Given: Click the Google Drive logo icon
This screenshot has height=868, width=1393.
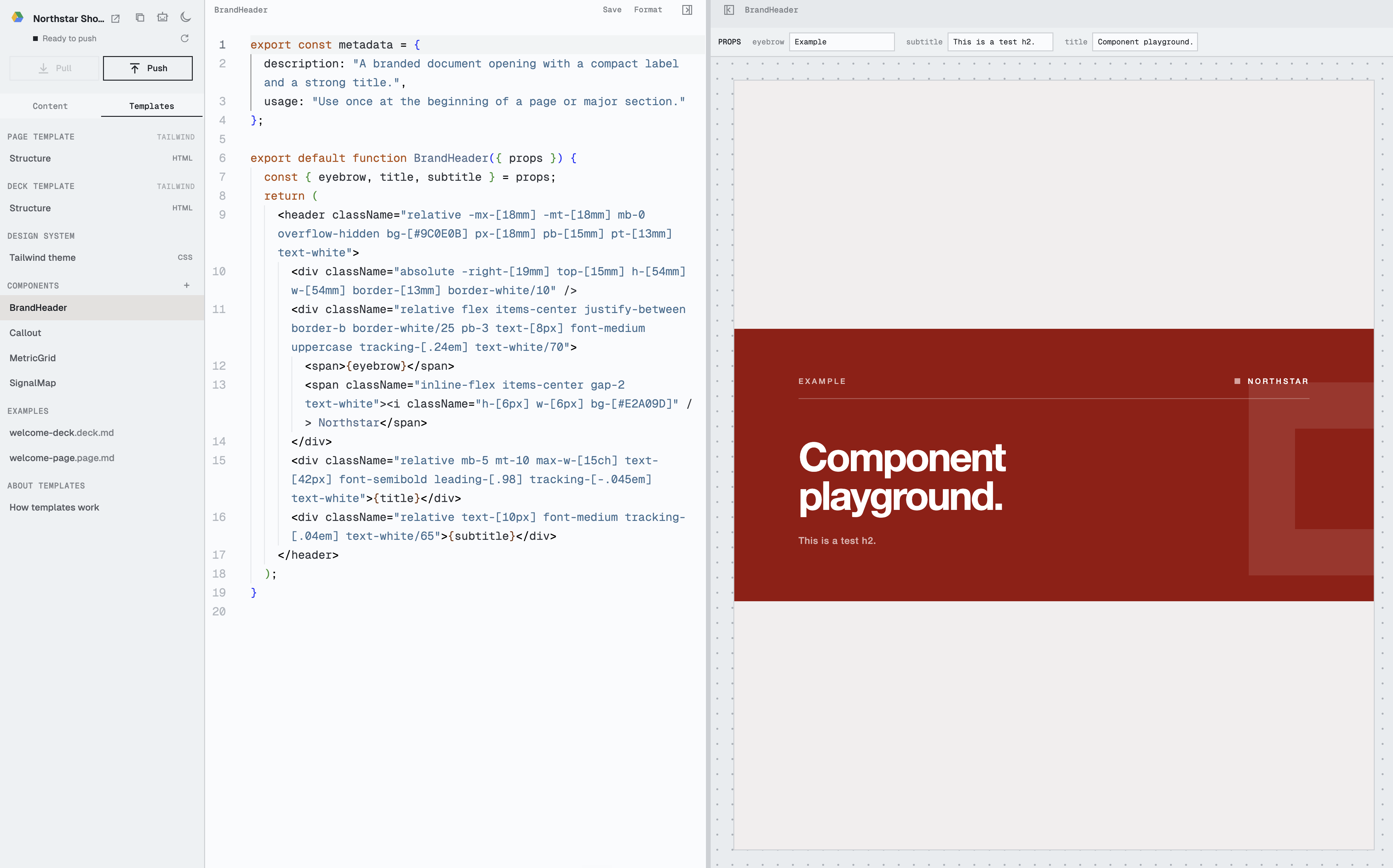Looking at the screenshot, I should tap(18, 18).
